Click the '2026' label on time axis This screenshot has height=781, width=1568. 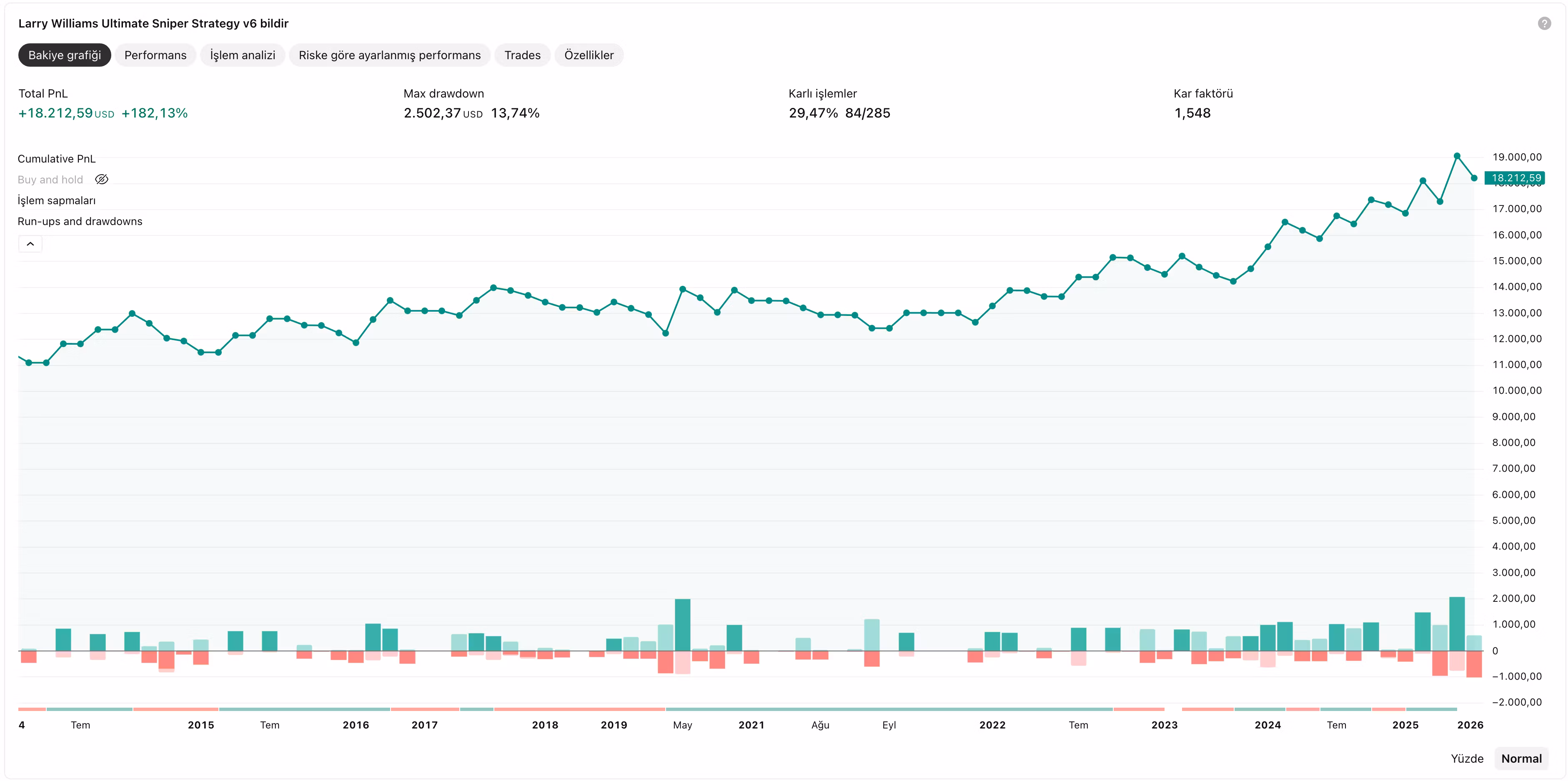tap(1470, 725)
